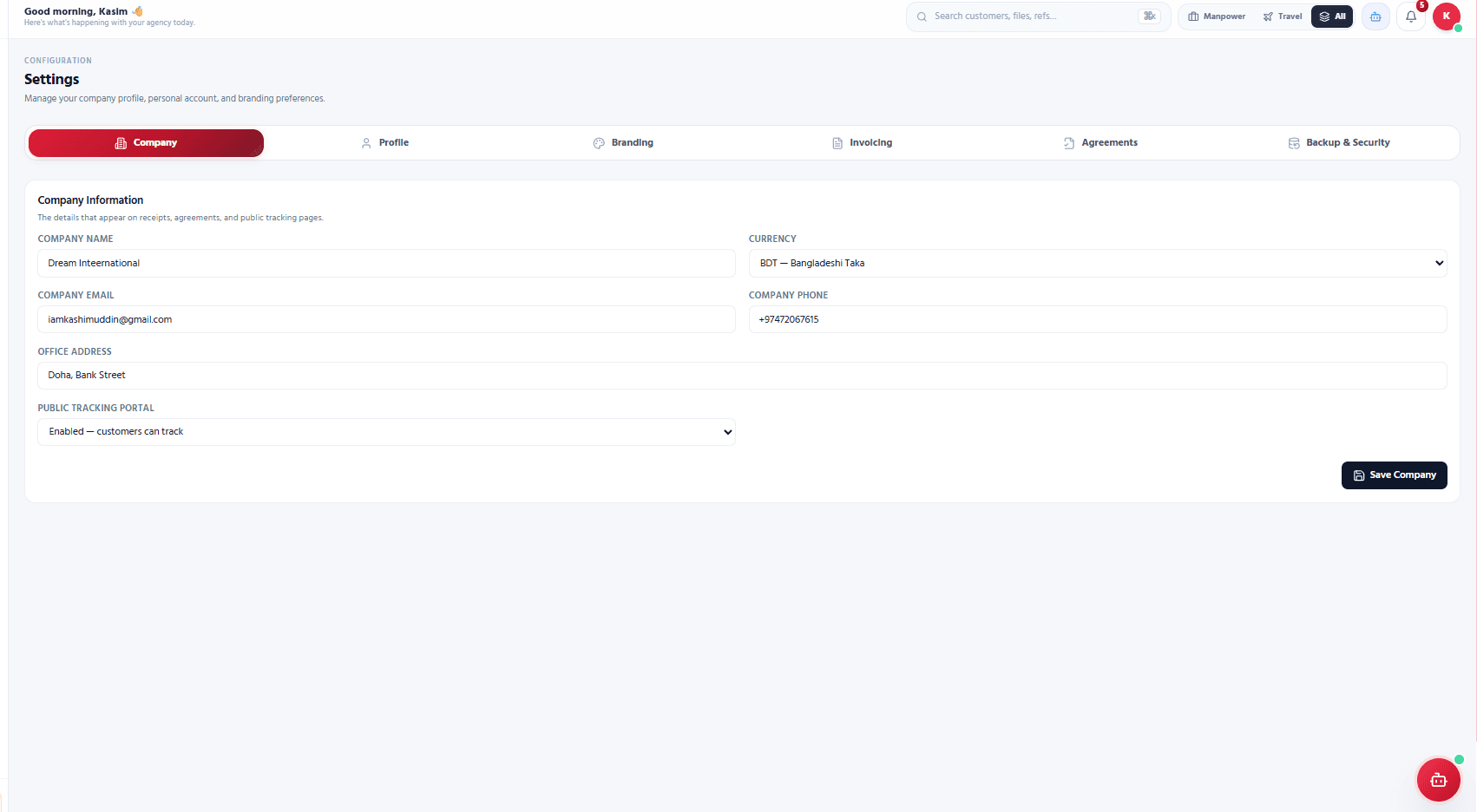The image size is (1477, 812).
Task: Select the Travel filter
Action: (1283, 16)
